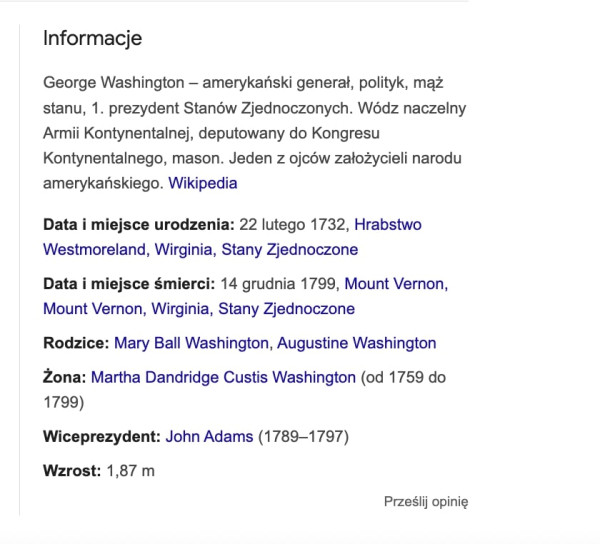Image resolution: width=600 pixels, height=544 pixels.
Task: Click the Rodzice label
Action: tap(76, 343)
